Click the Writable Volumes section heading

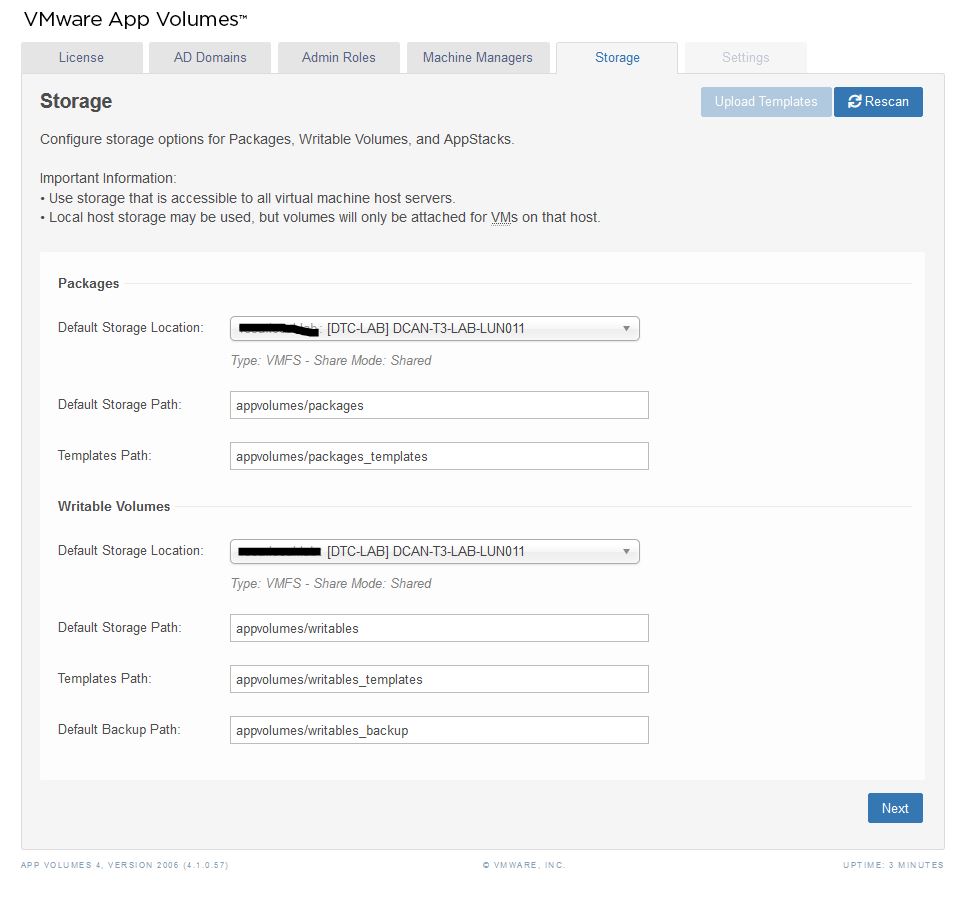[114, 507]
